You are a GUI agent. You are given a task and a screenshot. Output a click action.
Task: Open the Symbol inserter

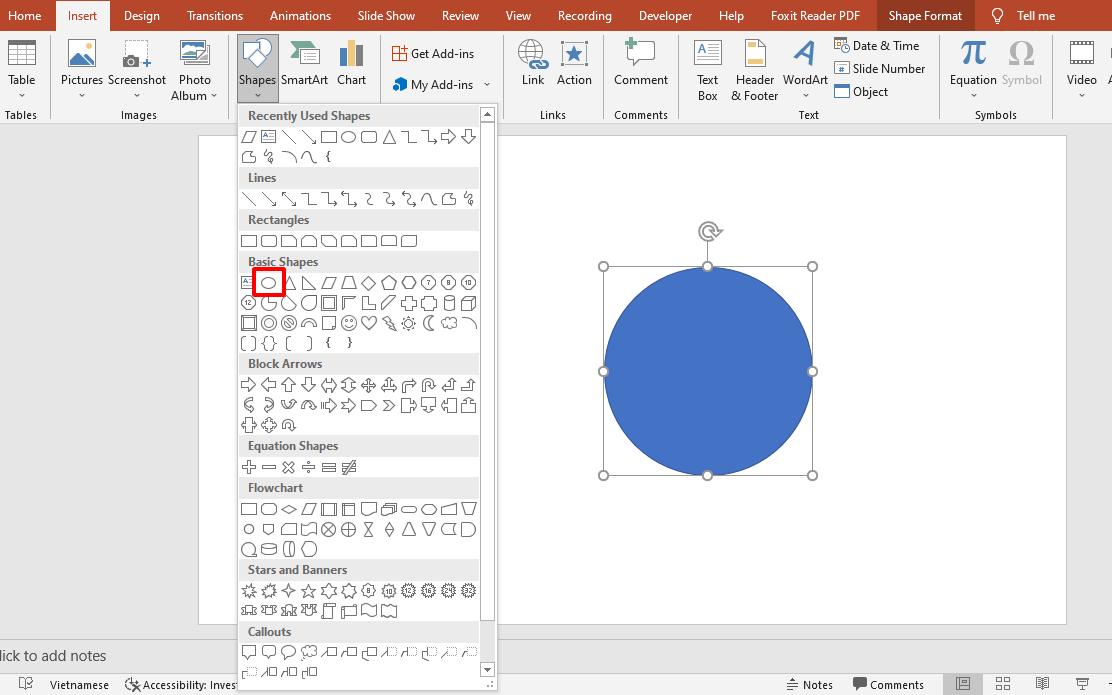pos(1021,66)
